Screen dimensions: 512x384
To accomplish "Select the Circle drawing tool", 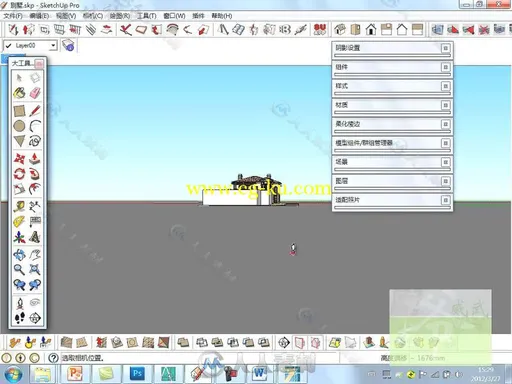I will coord(19,126).
